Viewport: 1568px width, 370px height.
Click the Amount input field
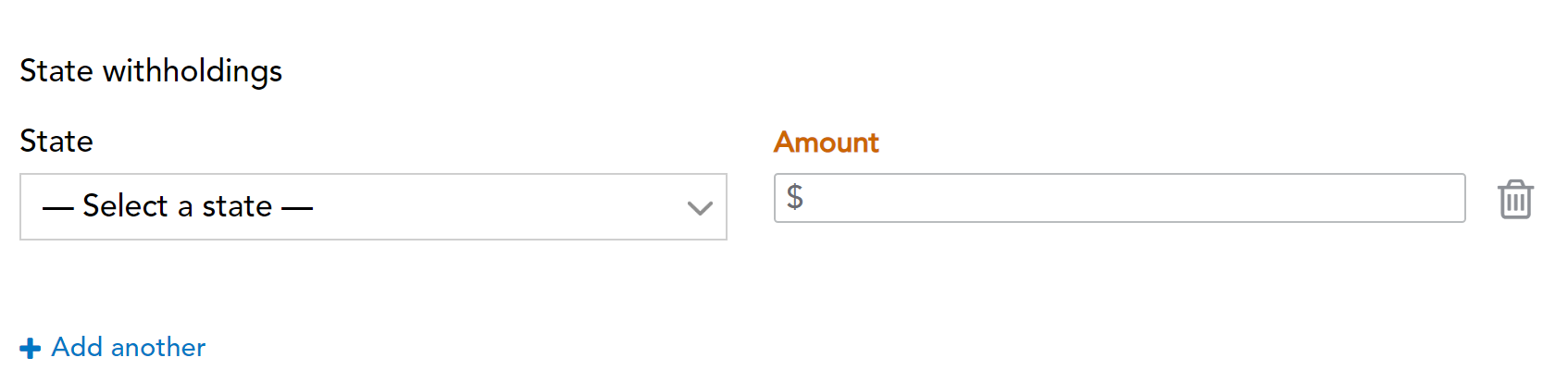pos(1119,198)
